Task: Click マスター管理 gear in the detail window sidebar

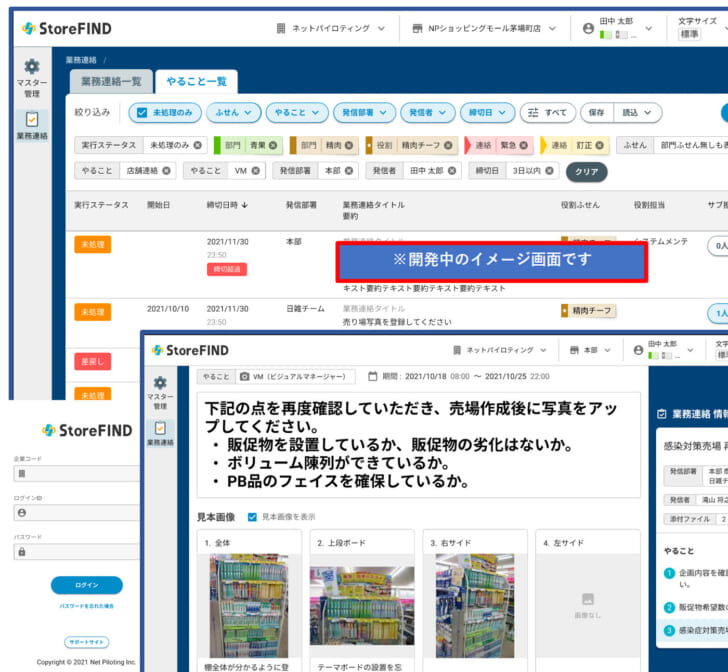Action: point(160,392)
